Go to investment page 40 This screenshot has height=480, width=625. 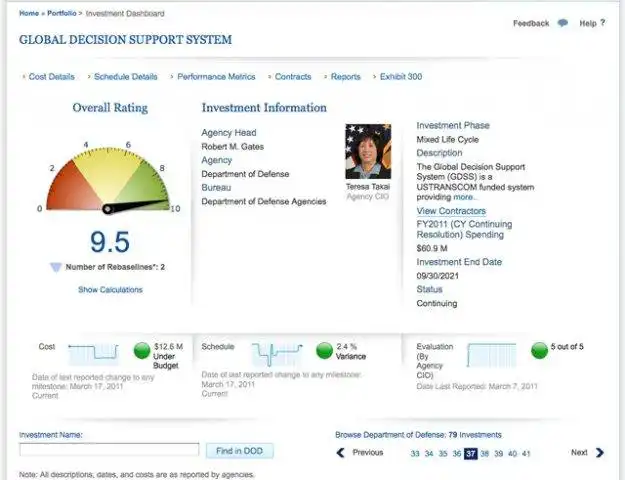(x=513, y=454)
